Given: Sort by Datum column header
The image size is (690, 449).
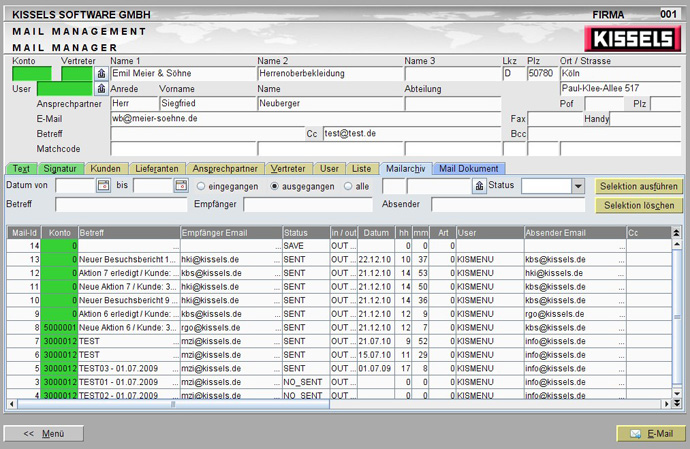Looking at the screenshot, I should coord(376,232).
